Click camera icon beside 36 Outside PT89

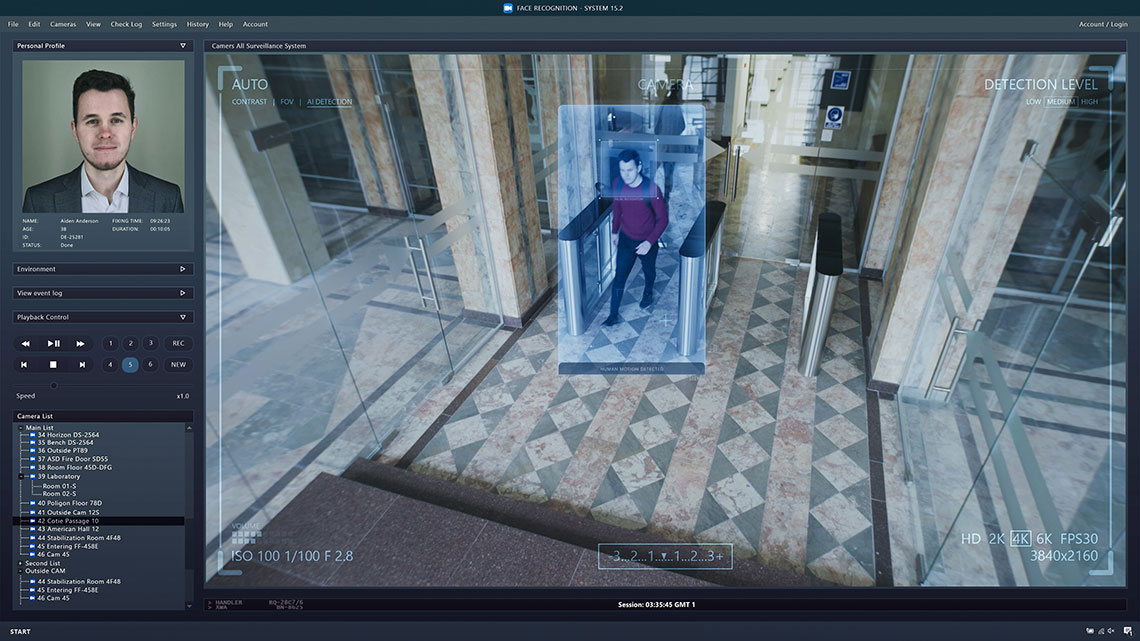point(33,451)
